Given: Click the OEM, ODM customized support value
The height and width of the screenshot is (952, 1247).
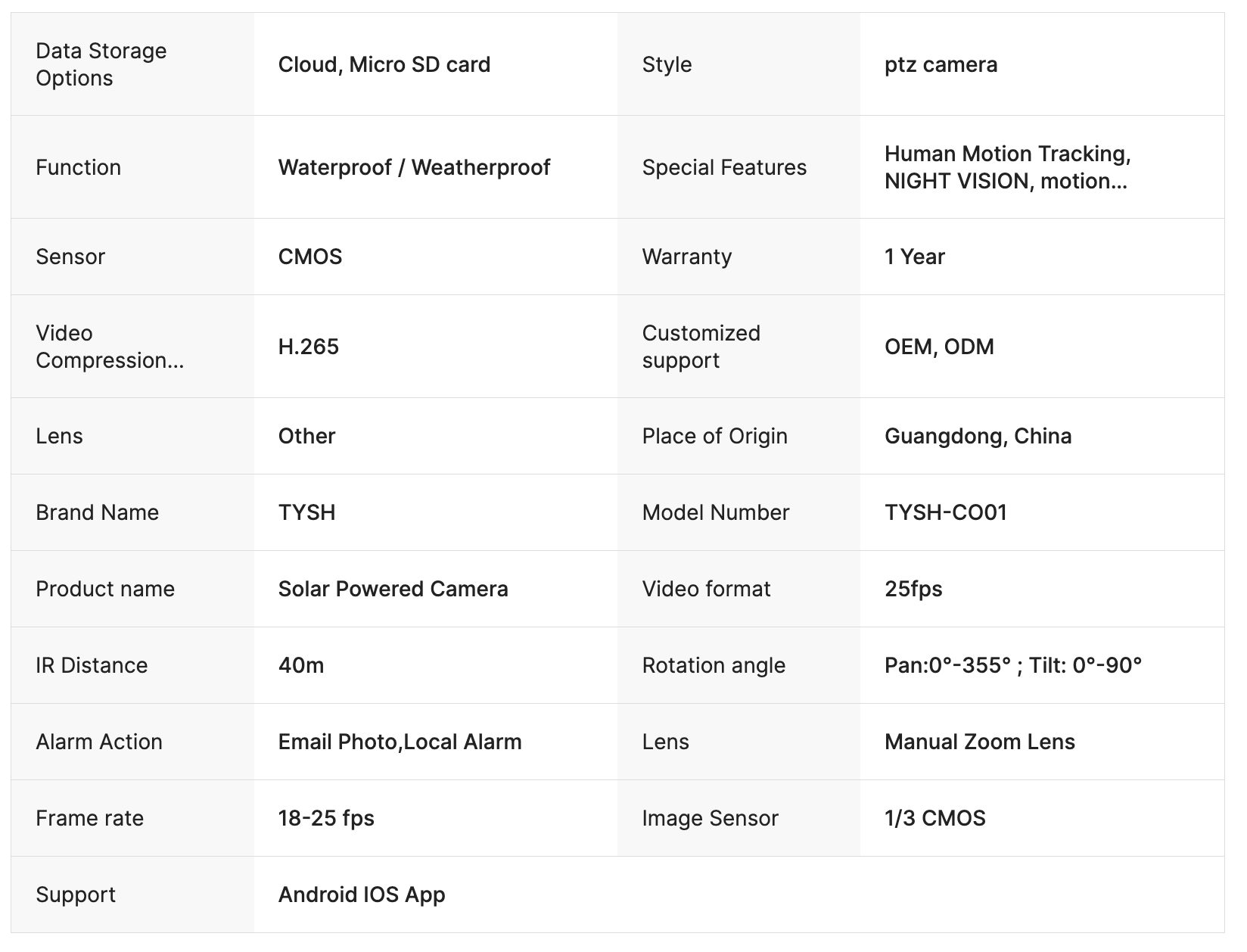Looking at the screenshot, I should 939,347.
